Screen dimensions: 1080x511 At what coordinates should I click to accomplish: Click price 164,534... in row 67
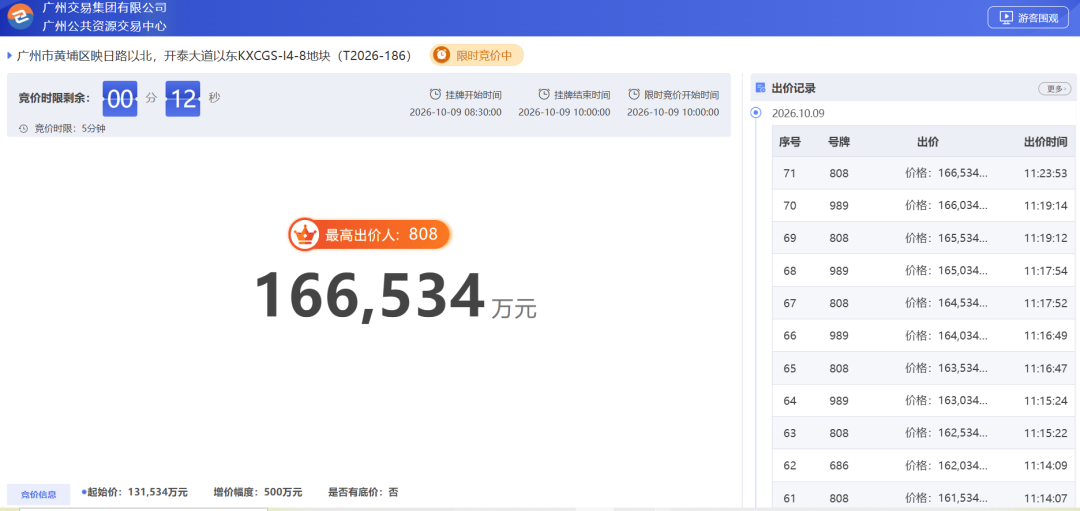click(946, 302)
